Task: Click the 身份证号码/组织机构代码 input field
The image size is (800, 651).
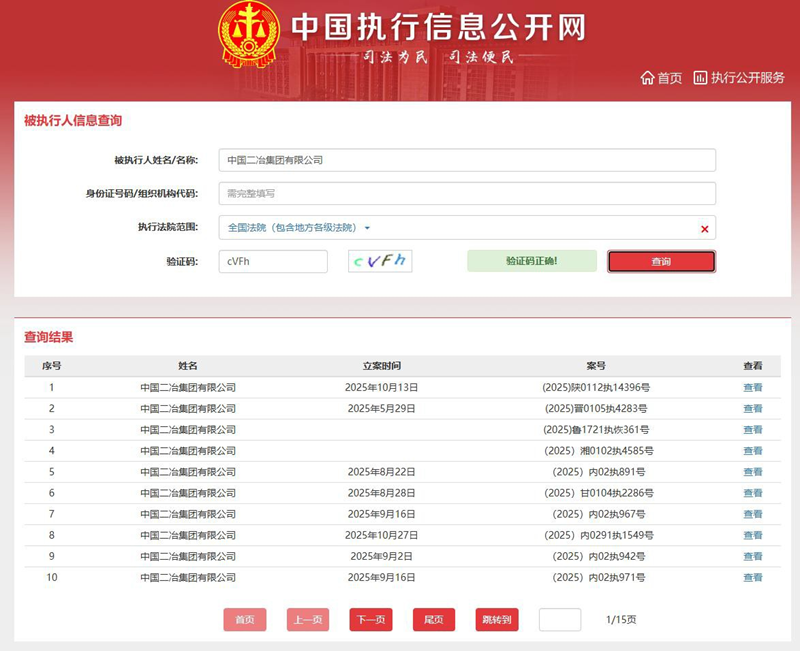Action: 467,194
